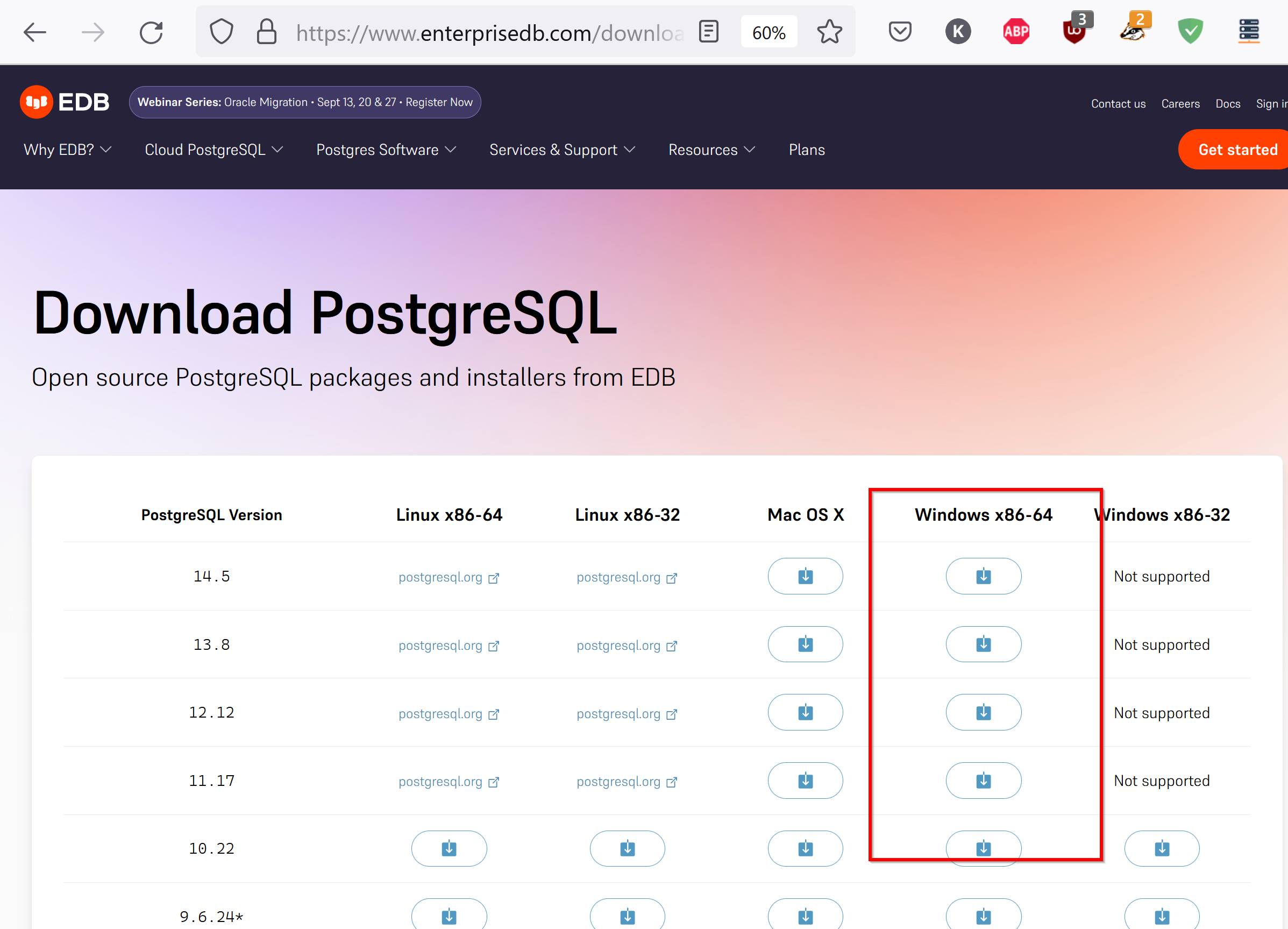Click the EDB logo

pyautogui.click(x=64, y=102)
